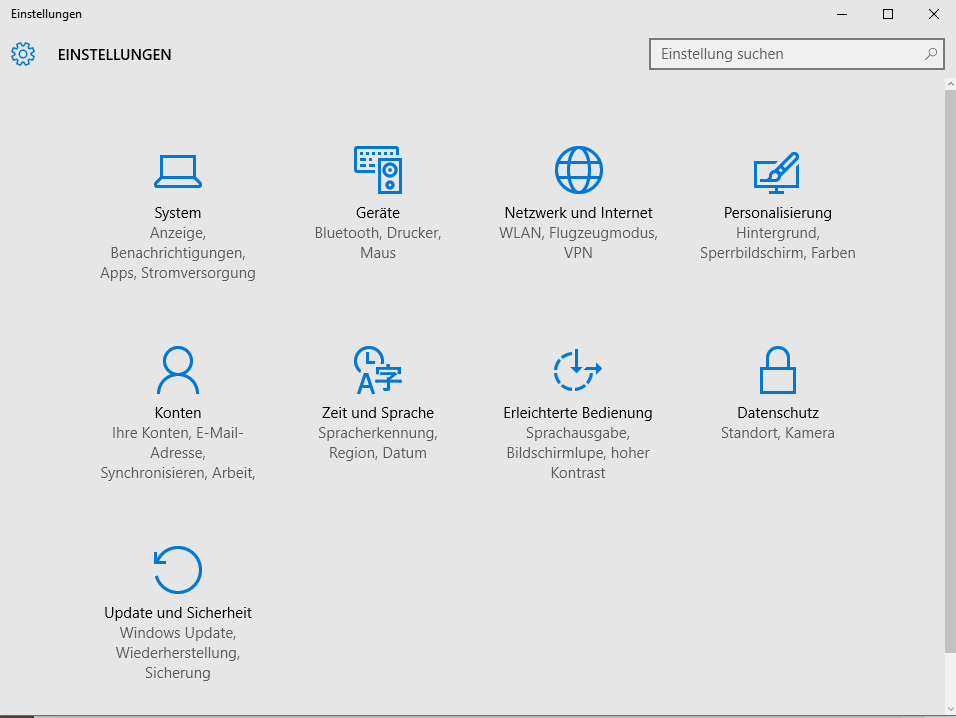Open System settings via the laptop icon

point(177,171)
